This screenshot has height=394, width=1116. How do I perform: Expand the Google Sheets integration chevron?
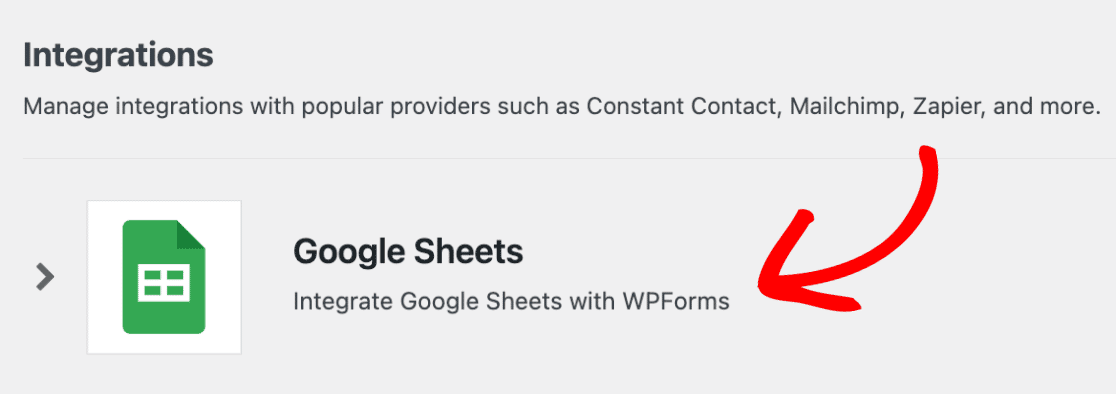tap(45, 277)
